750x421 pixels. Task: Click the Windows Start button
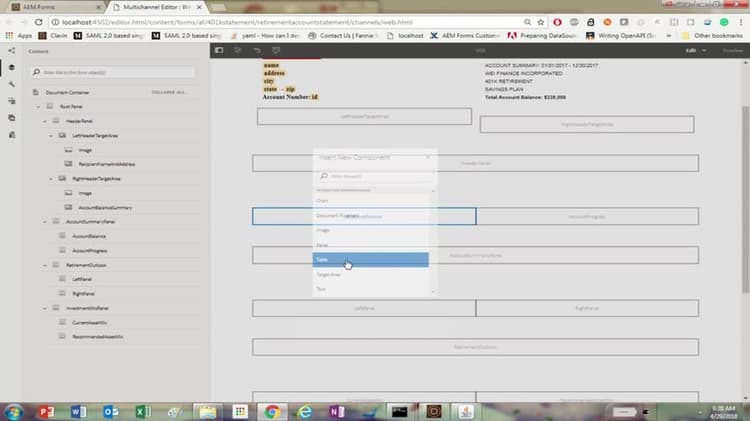[13, 411]
